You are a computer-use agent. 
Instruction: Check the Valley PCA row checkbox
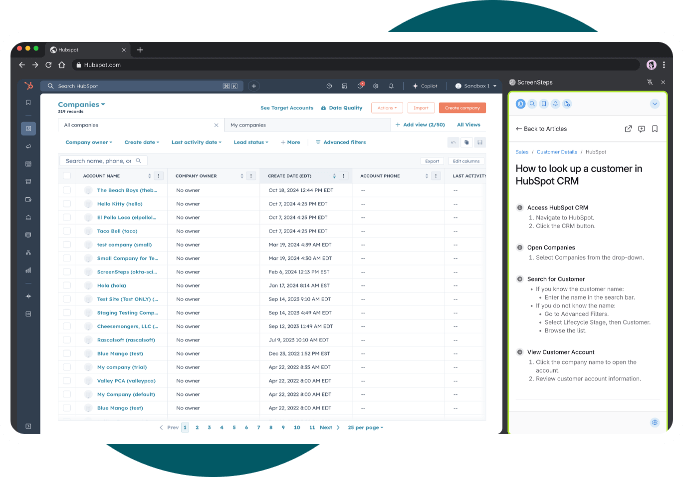[67, 380]
